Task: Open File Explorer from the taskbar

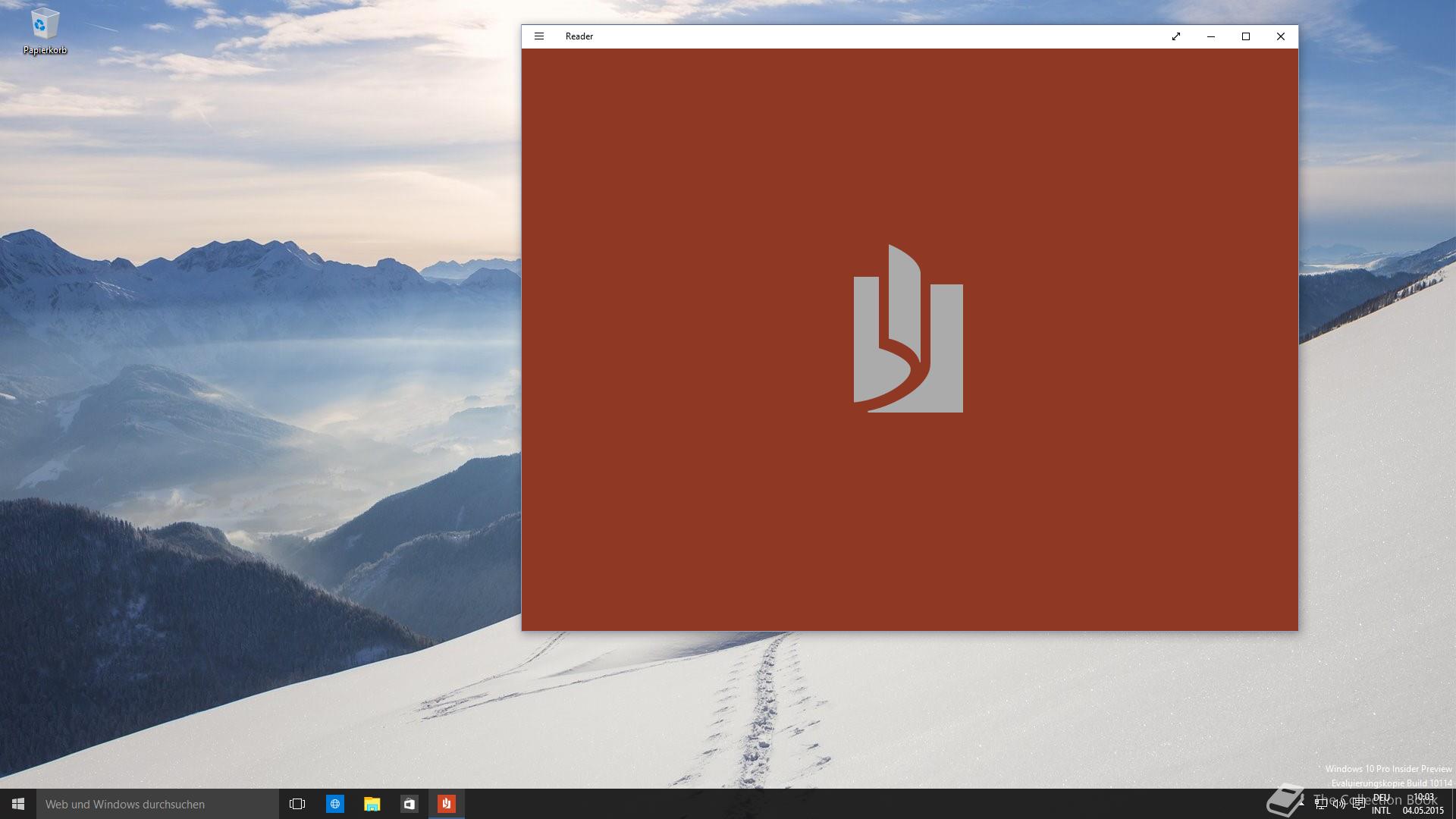Action: click(372, 804)
